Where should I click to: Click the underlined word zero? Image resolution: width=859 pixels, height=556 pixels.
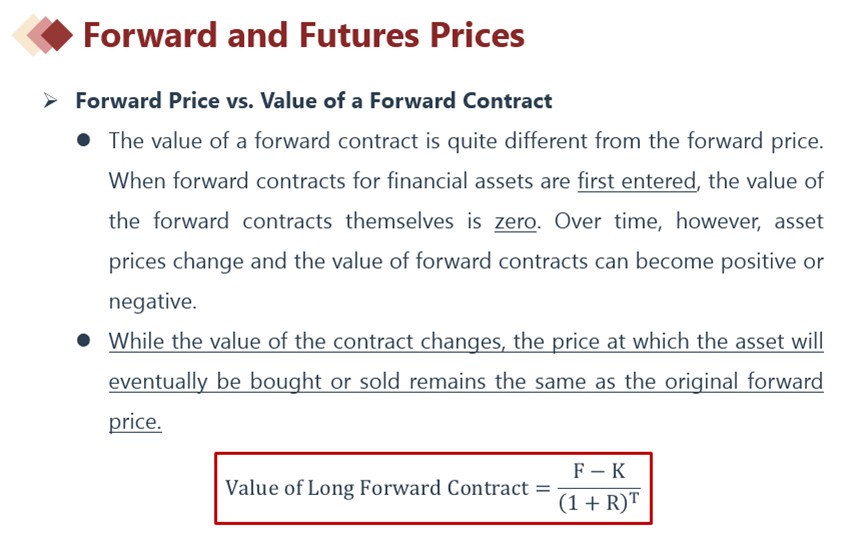(x=516, y=221)
